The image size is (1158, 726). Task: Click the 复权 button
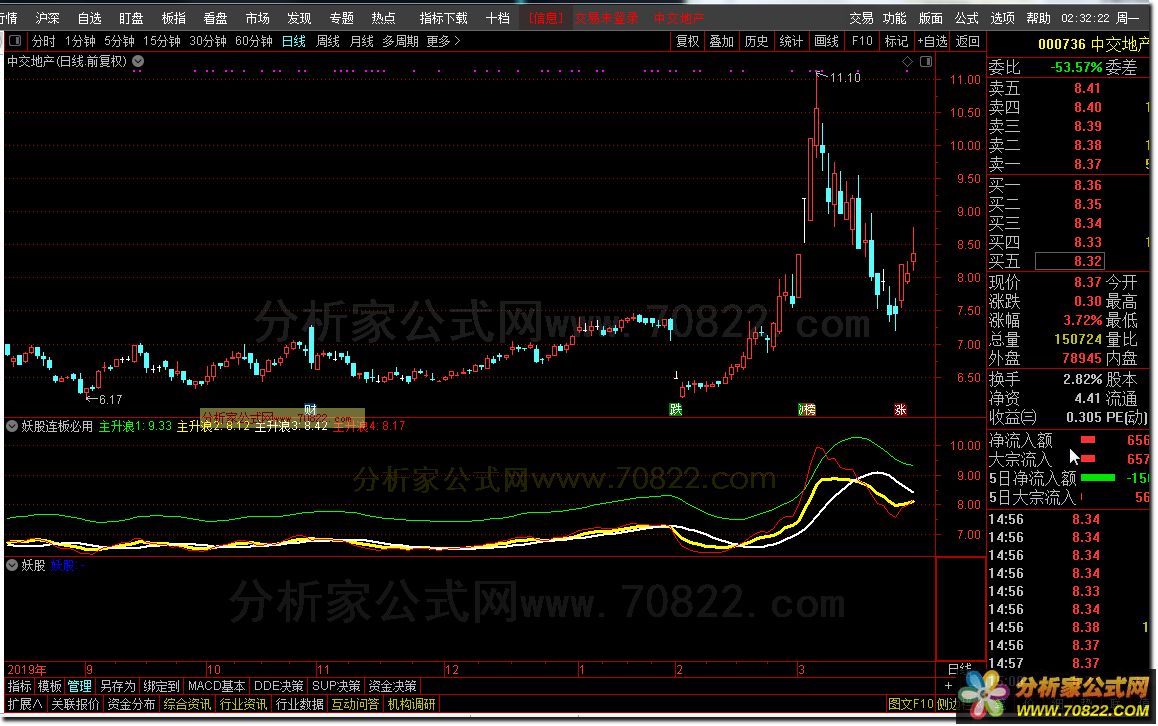[688, 41]
